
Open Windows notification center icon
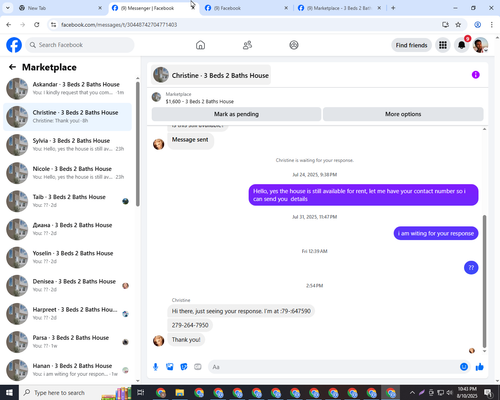click(488, 393)
